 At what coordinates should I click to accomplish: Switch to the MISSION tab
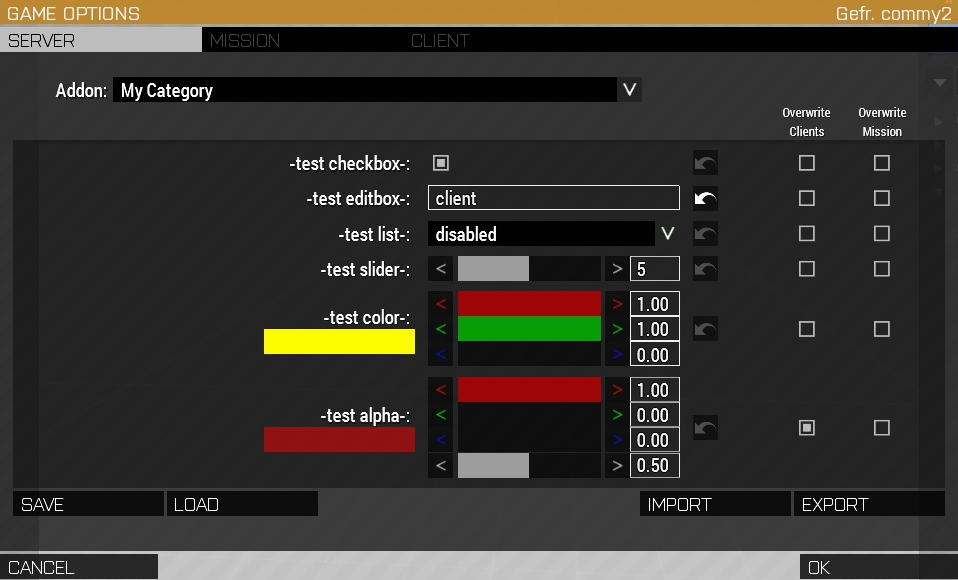tap(302, 40)
